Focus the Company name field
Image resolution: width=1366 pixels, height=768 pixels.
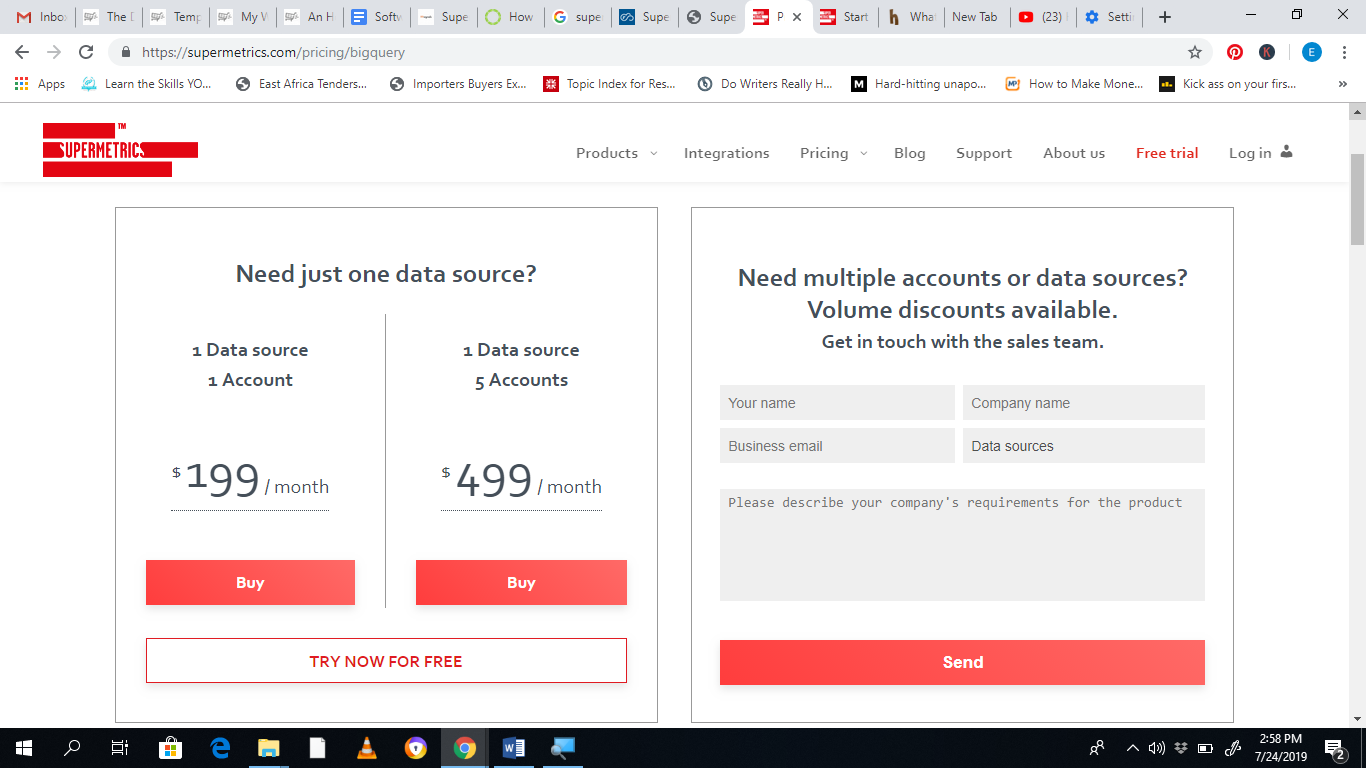point(1084,403)
